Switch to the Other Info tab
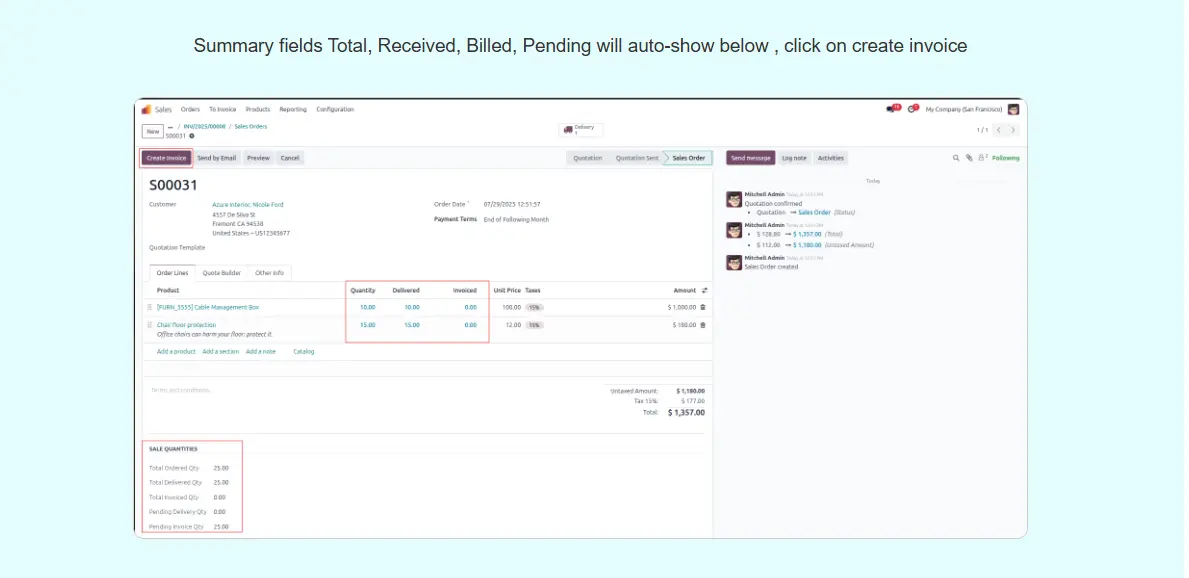1189x578 pixels. coord(269,272)
